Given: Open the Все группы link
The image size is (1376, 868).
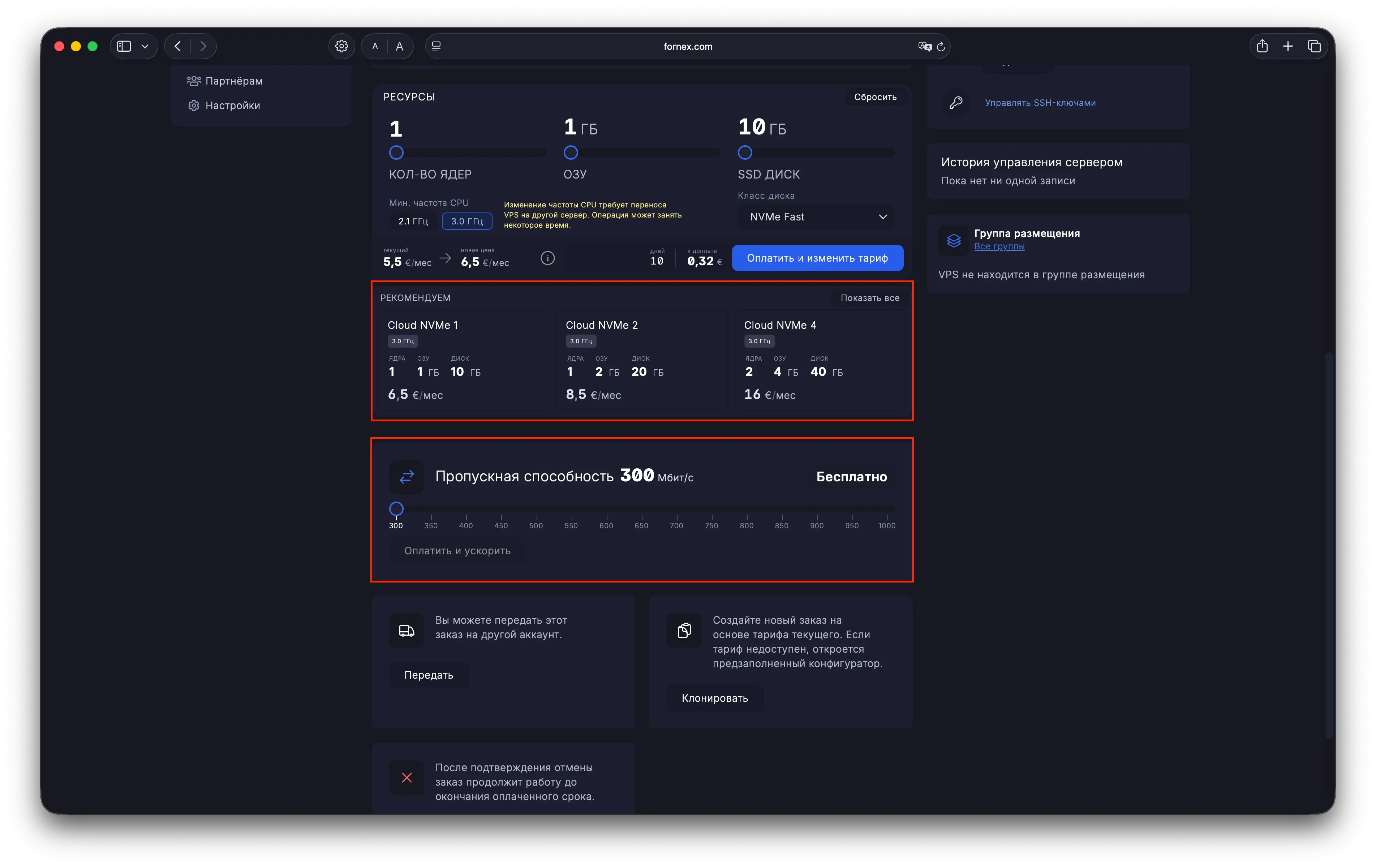Looking at the screenshot, I should coord(999,246).
